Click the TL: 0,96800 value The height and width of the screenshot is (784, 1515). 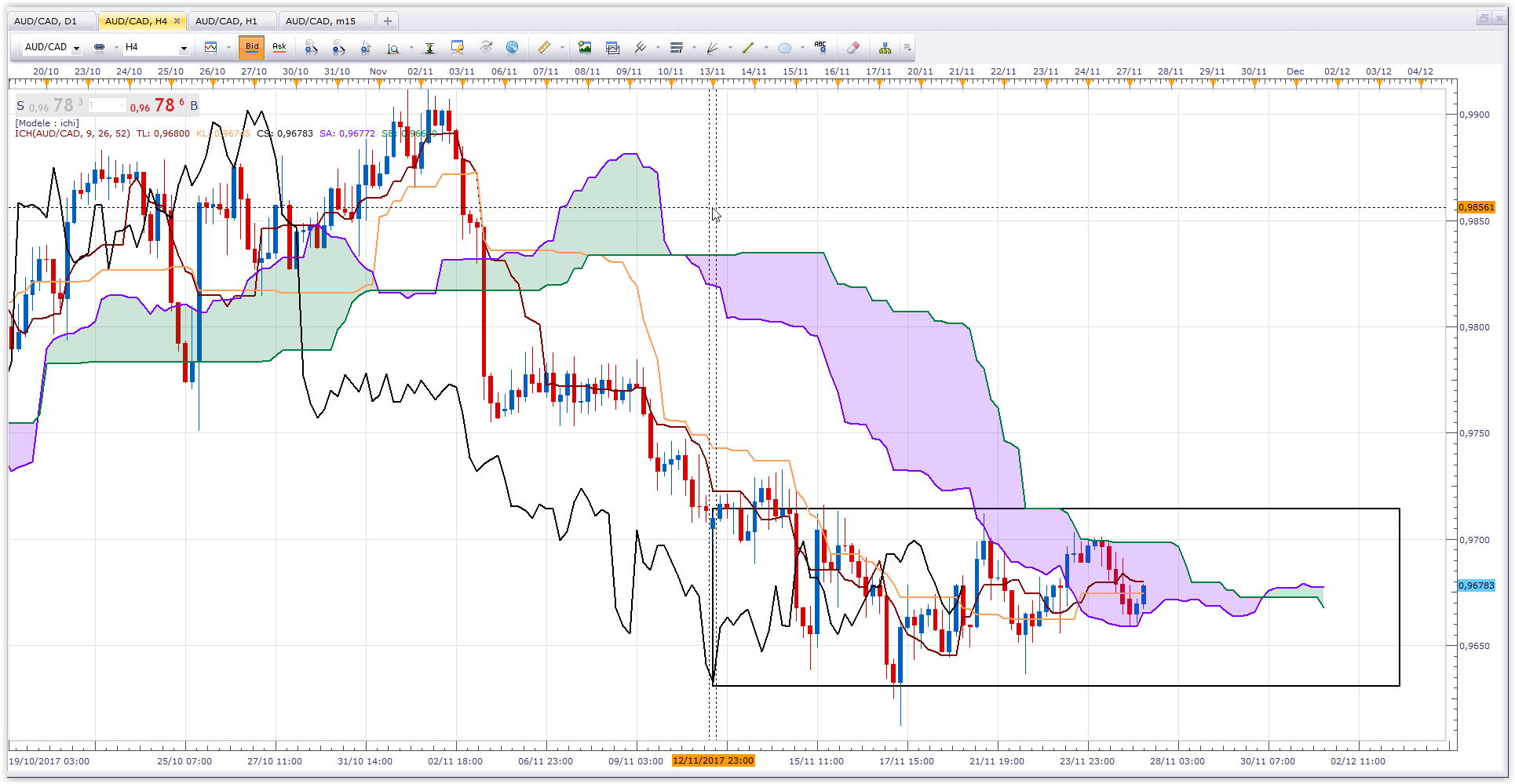pyautogui.click(x=163, y=133)
